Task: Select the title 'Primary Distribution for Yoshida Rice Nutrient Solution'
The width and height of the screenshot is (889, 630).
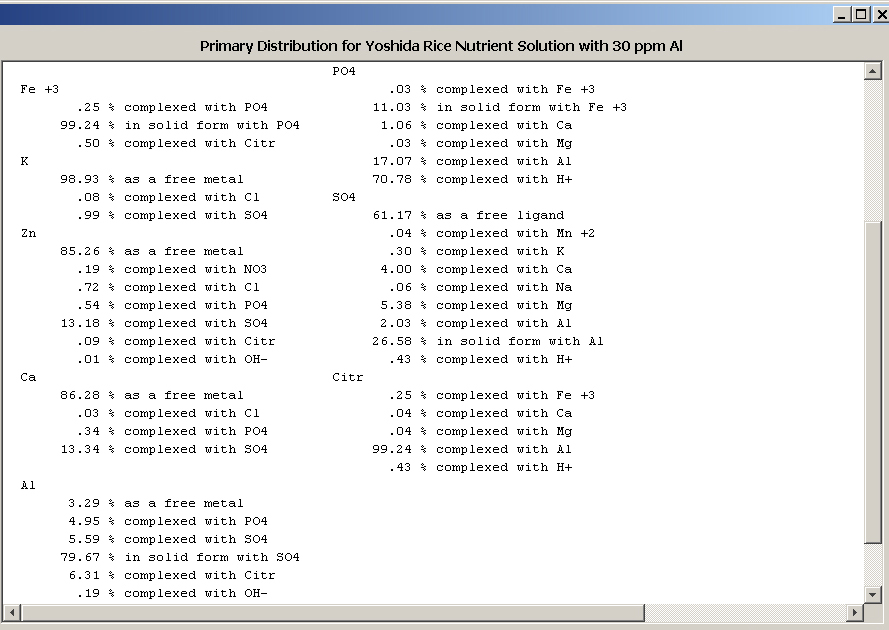Action: (387, 46)
